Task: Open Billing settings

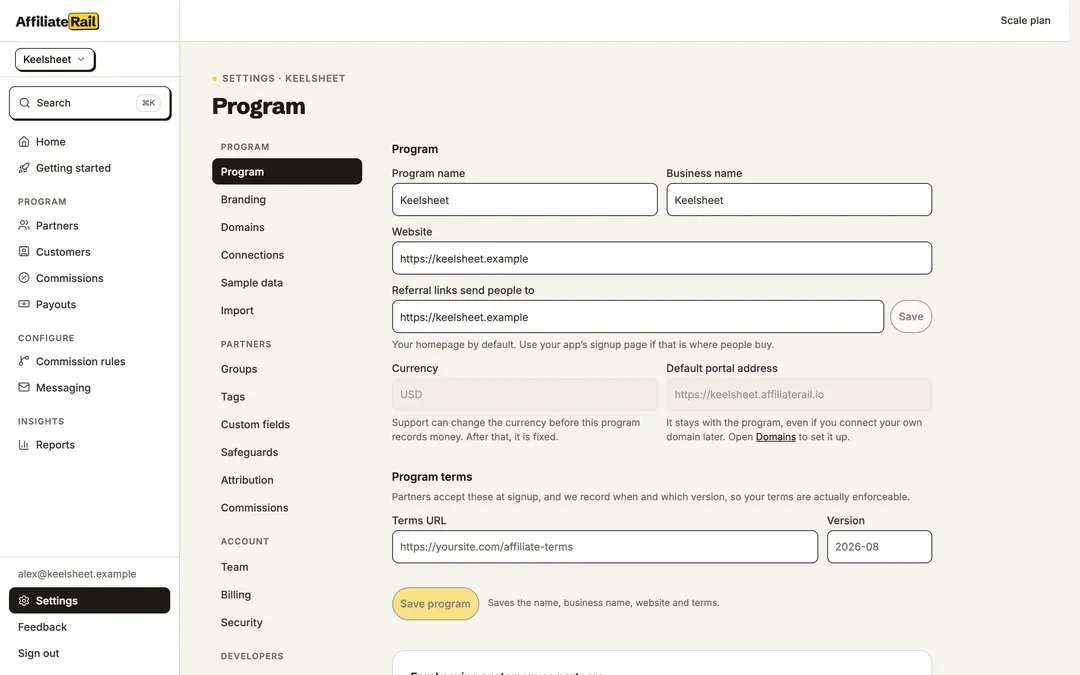Action: pyautogui.click(x=287, y=594)
